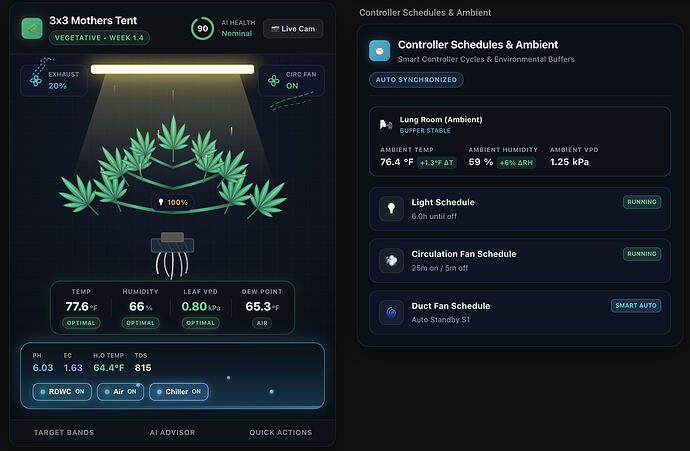This screenshot has width=690, height=451.
Task: Open the AI Advisor tab
Action: [172, 433]
